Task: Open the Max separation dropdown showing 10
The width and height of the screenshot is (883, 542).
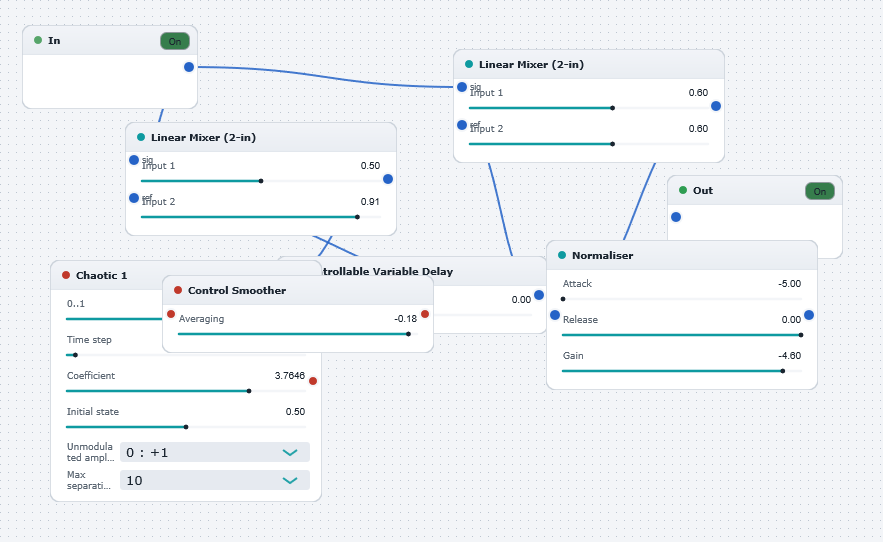Action: coord(215,481)
